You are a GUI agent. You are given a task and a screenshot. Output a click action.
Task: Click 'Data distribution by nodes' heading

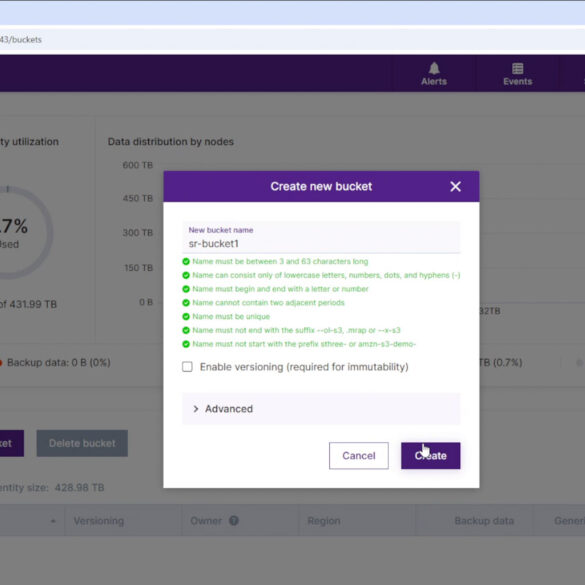[x=171, y=142]
